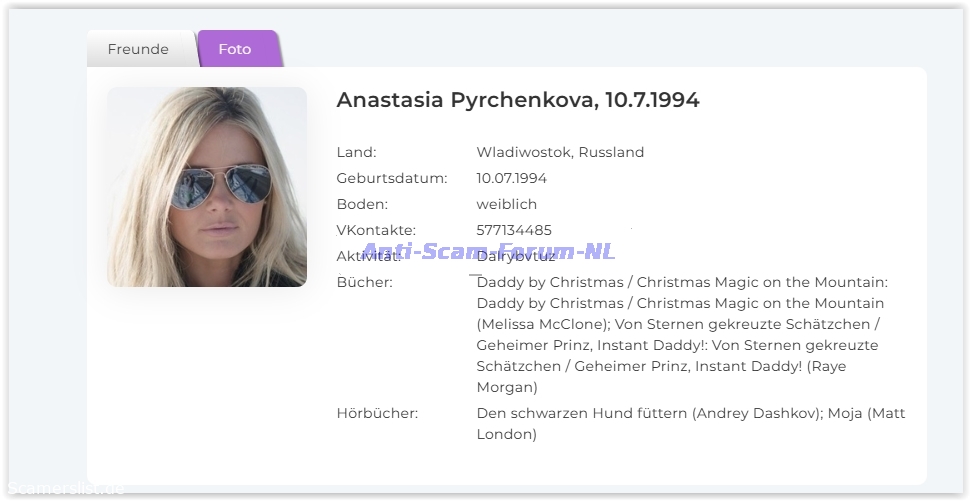Switch to the Freunde tab

(x=138, y=49)
